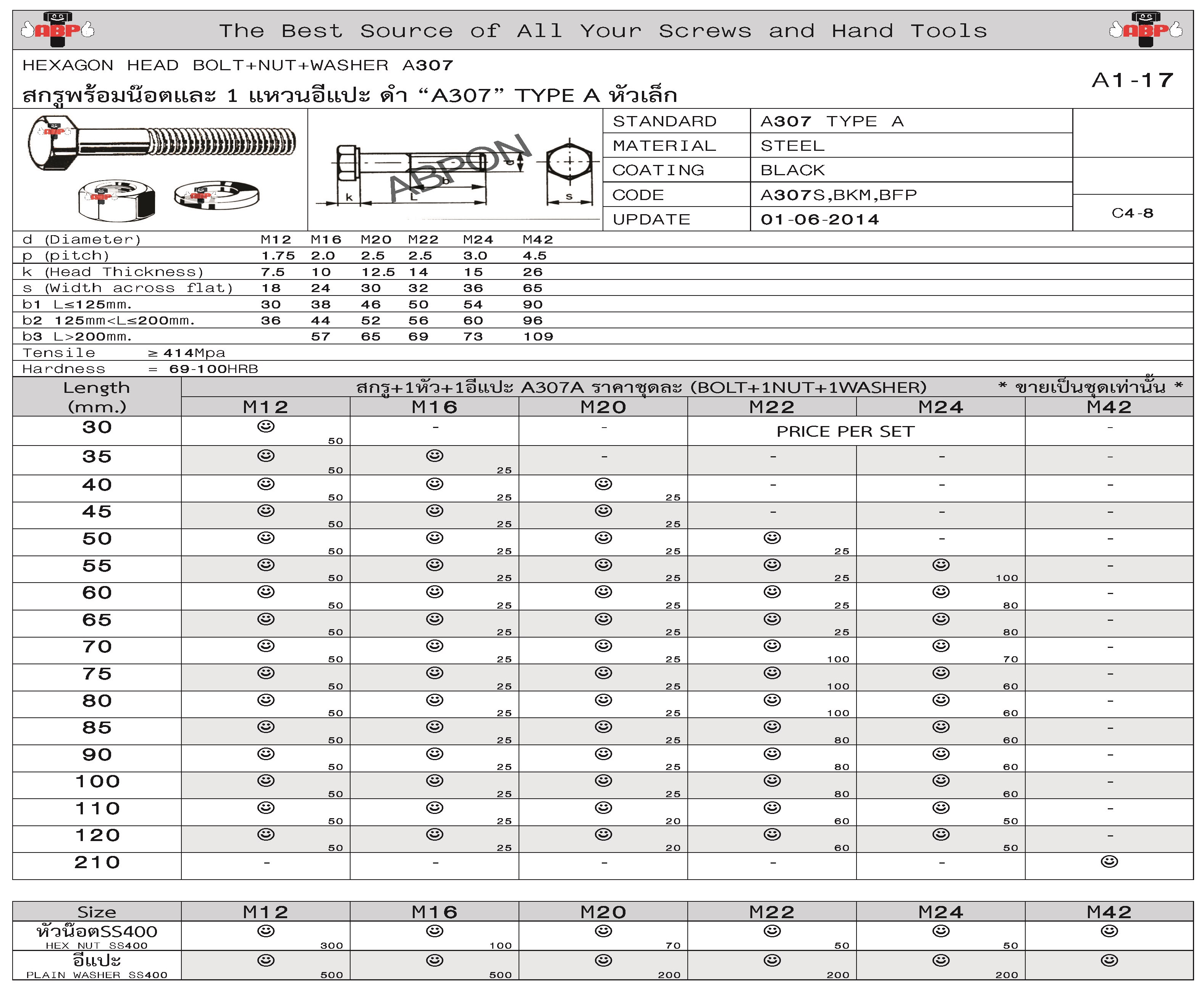The height and width of the screenshot is (993, 1204).
Task: Click the smiley for M12 length 120
Action: click(266, 835)
